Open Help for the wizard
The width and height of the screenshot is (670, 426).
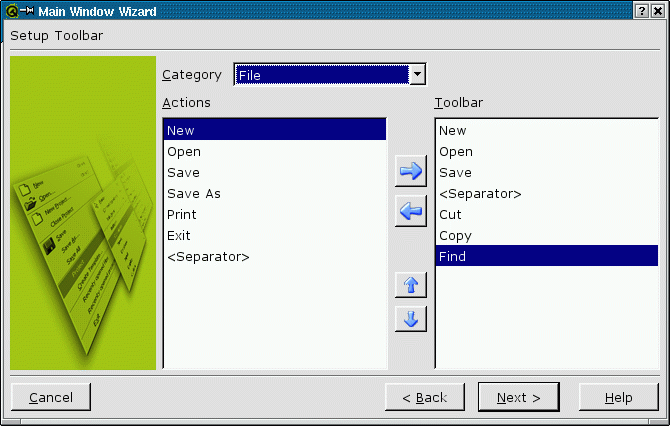618,397
